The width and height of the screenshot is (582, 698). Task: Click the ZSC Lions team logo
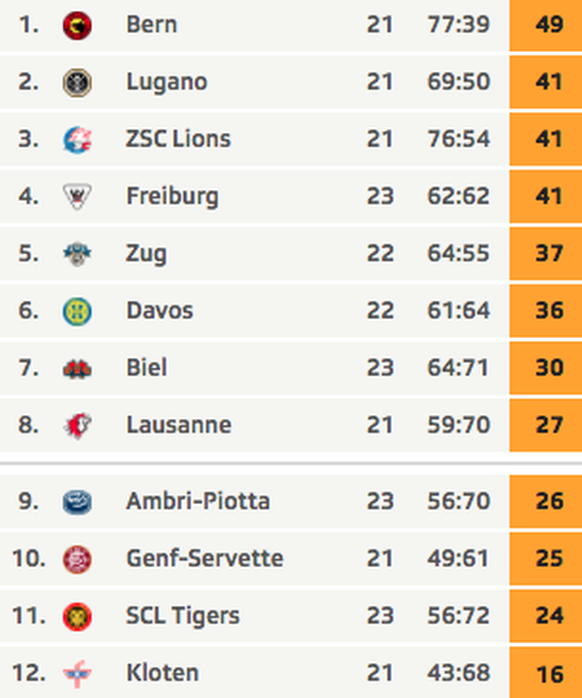(77, 140)
